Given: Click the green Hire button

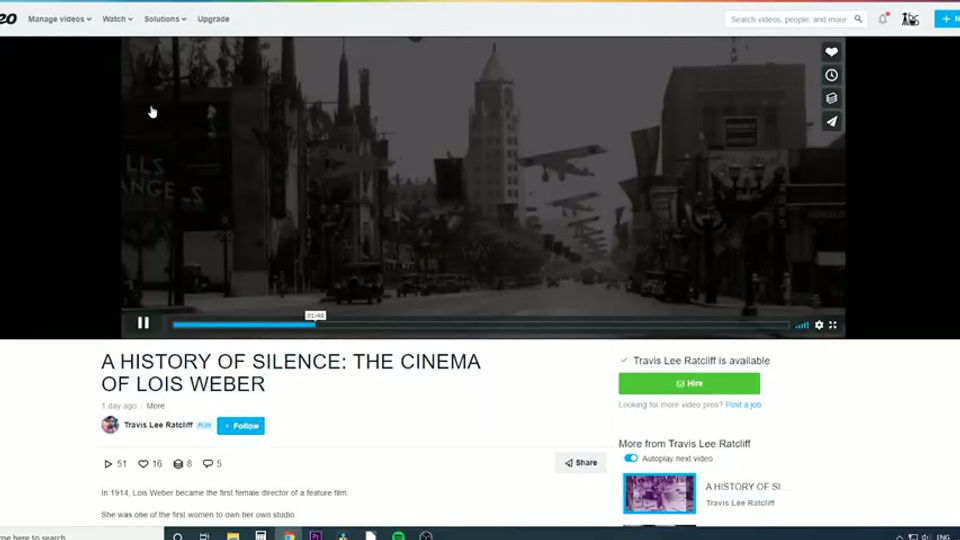Looking at the screenshot, I should 689,383.
